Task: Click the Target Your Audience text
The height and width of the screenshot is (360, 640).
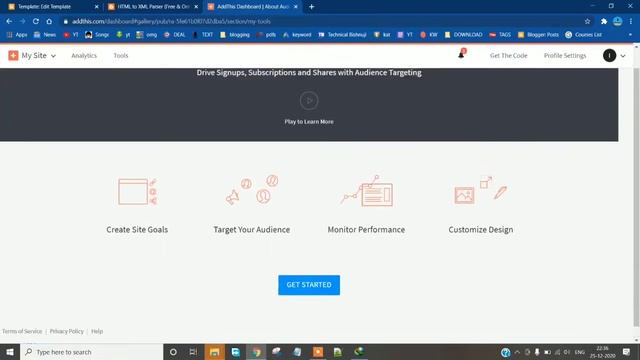Action: (x=251, y=230)
